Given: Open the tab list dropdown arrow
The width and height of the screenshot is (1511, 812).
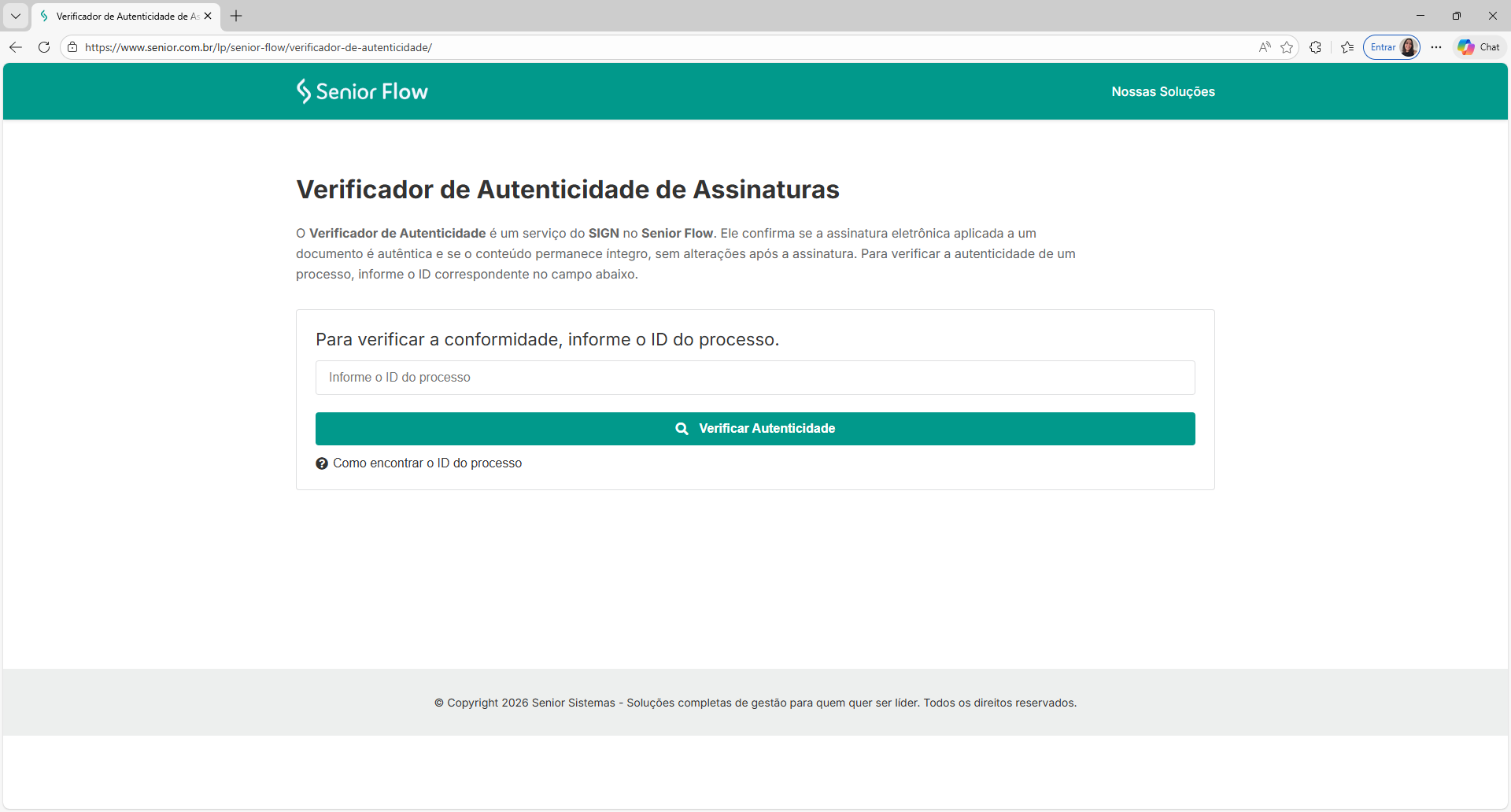Looking at the screenshot, I should coord(16,16).
